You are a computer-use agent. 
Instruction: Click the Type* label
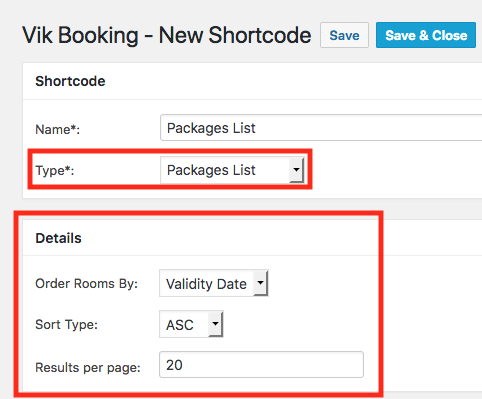(x=55, y=171)
